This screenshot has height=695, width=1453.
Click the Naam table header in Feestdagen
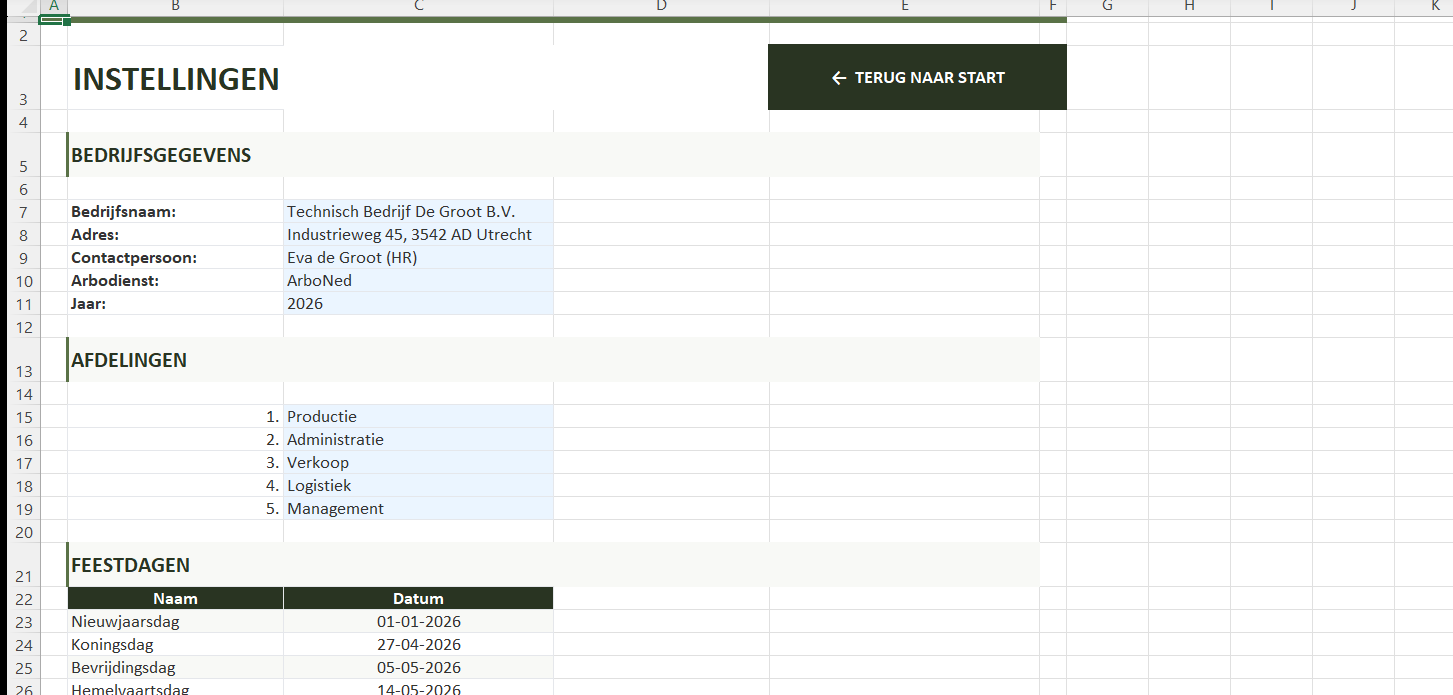click(x=175, y=599)
